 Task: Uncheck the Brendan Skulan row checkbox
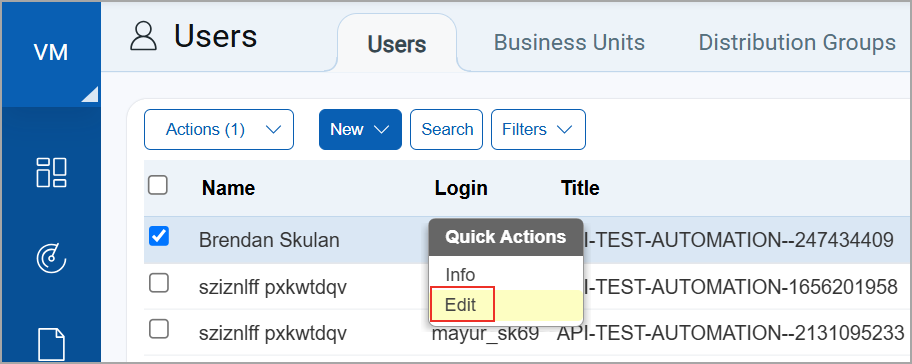pyautogui.click(x=159, y=237)
